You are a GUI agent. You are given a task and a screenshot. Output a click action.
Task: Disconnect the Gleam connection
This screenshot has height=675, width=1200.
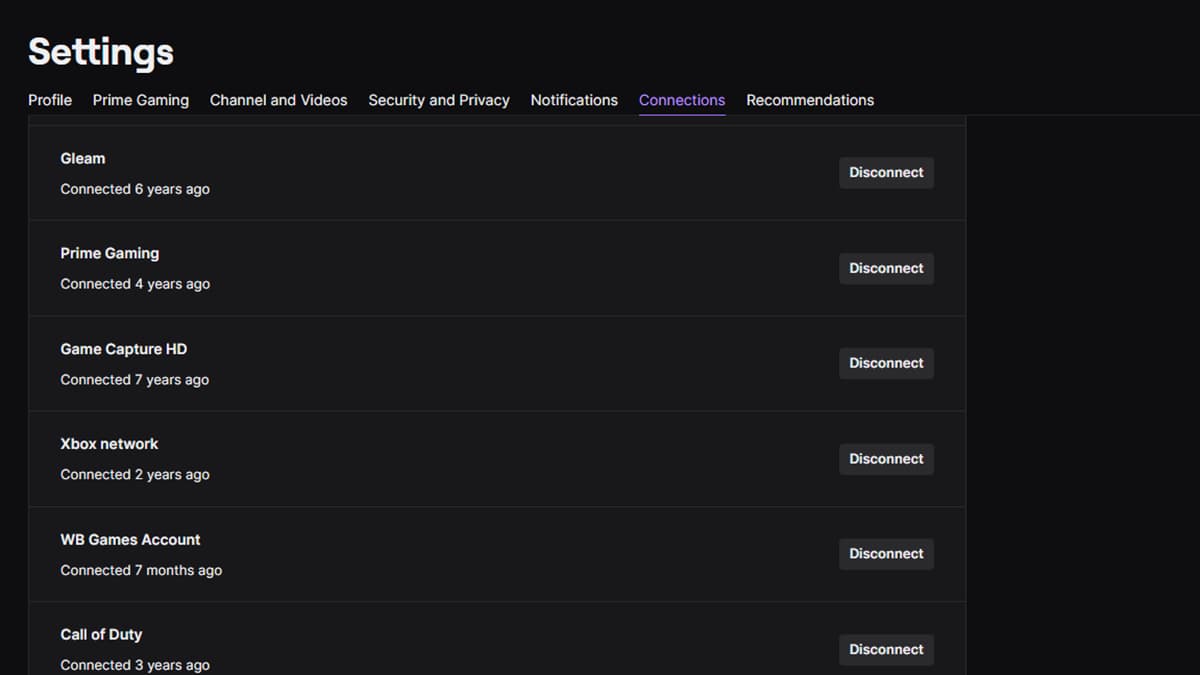pos(886,173)
